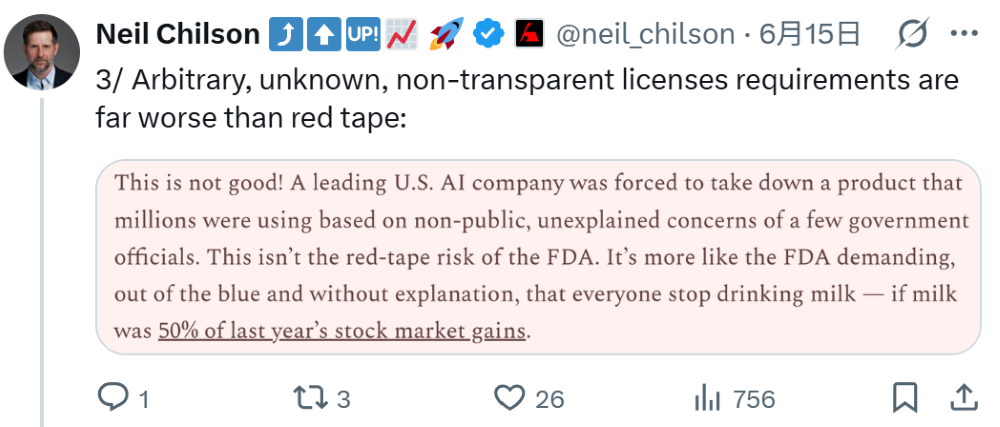Image resolution: width=1000 pixels, height=427 pixels.
Task: Share the tweet via the upload icon
Action: [964, 397]
